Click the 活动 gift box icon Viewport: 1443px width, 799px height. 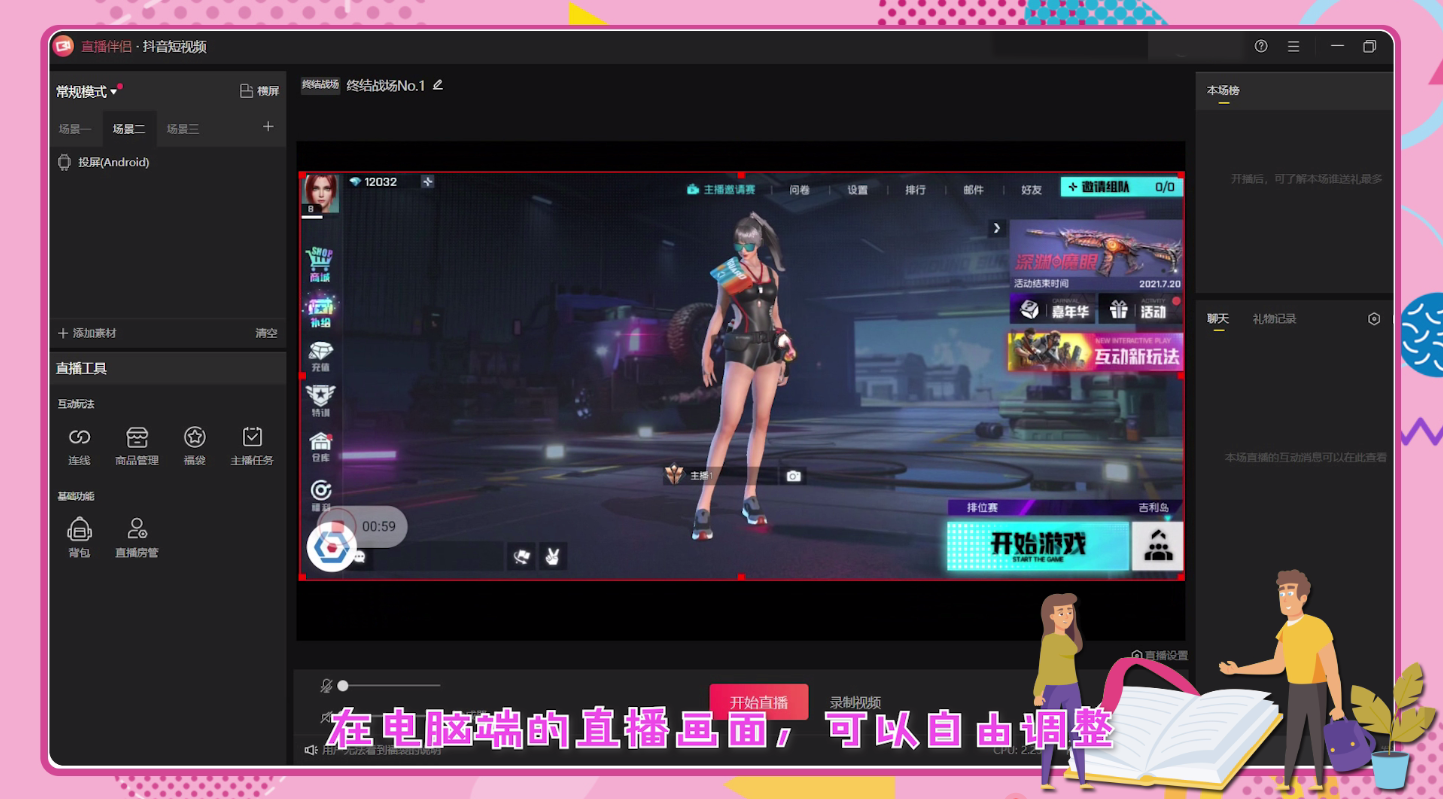[x=1118, y=311]
